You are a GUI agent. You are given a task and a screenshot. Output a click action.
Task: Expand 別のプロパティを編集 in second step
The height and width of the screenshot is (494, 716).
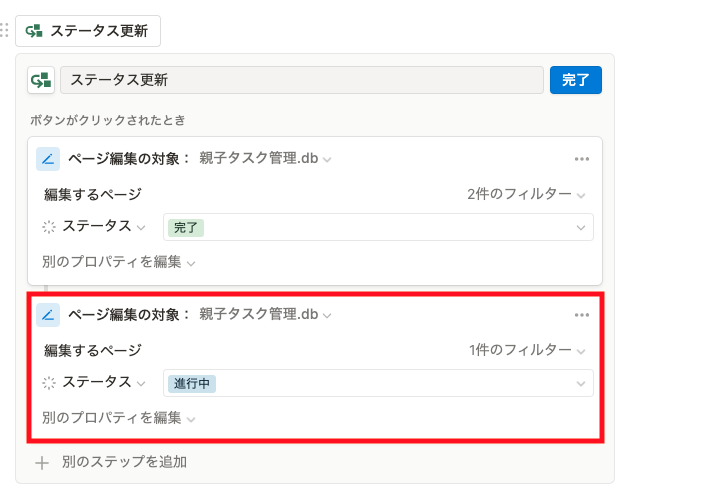(x=118, y=418)
